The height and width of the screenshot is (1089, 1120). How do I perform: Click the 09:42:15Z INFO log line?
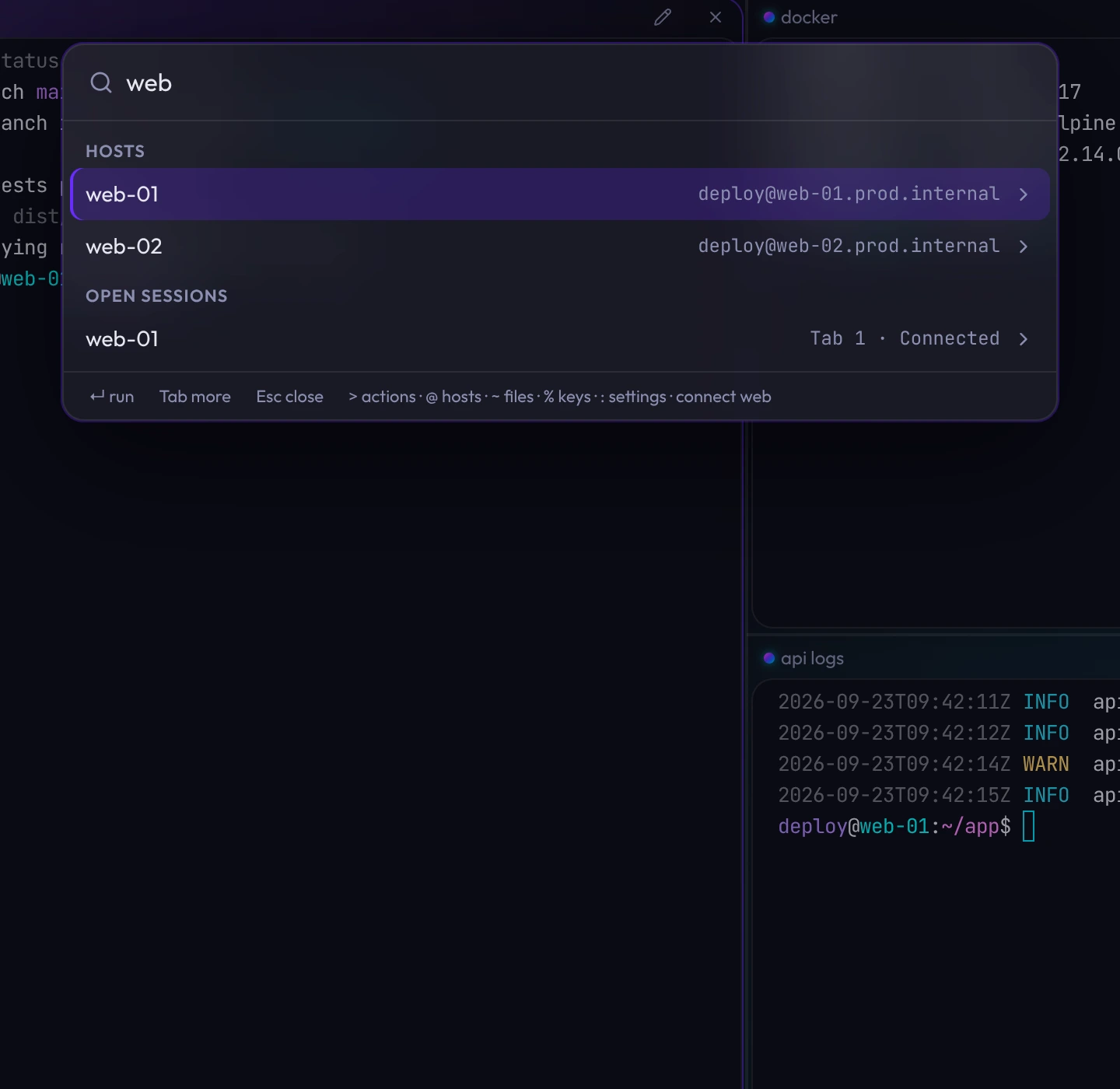(949, 795)
